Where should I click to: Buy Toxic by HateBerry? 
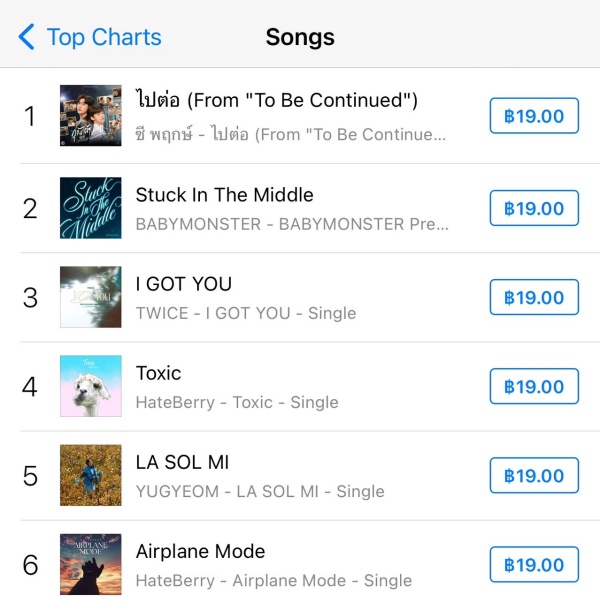pos(534,386)
